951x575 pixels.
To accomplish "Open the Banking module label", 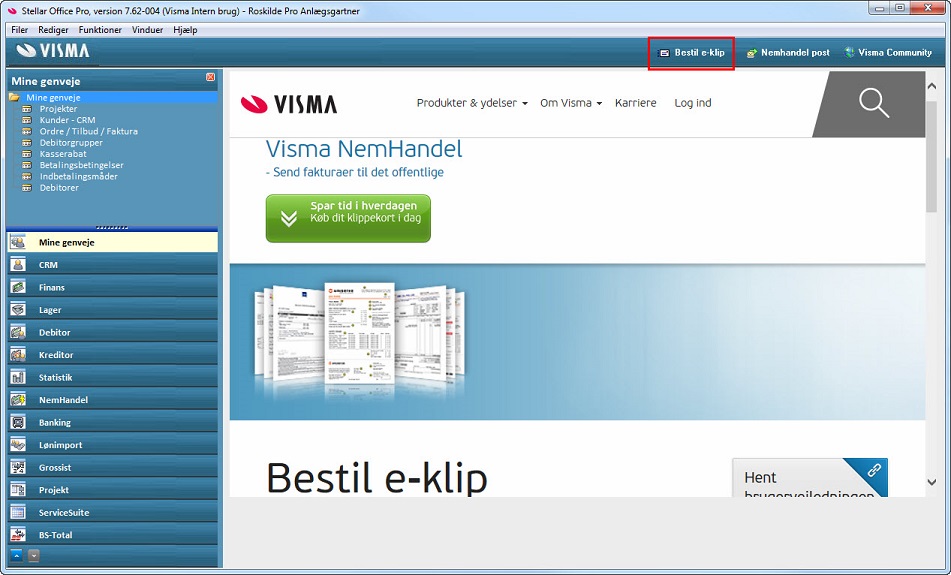I will (55, 422).
